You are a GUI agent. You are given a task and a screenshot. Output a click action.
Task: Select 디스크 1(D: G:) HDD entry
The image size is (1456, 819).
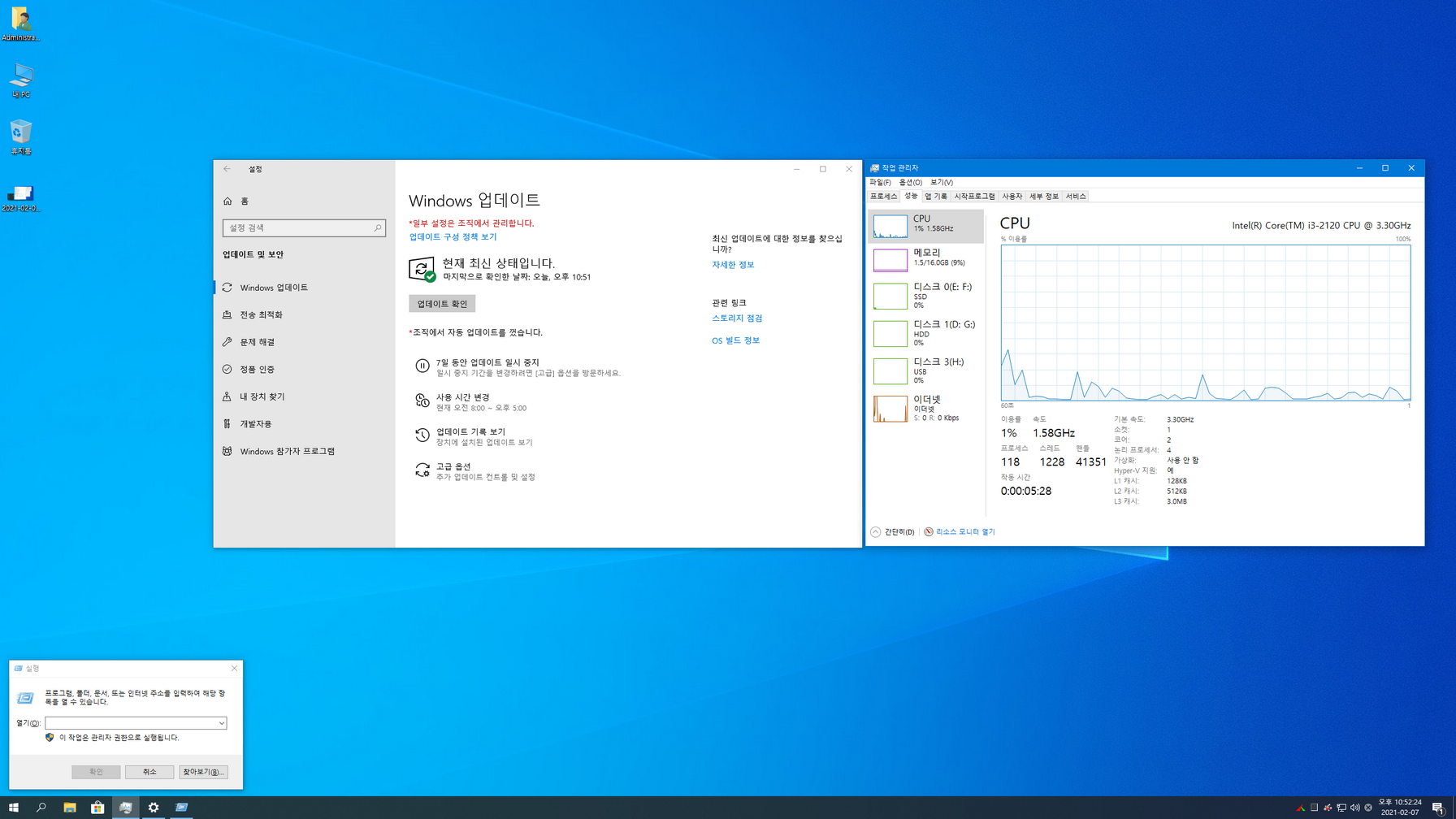pyautogui.click(x=925, y=333)
